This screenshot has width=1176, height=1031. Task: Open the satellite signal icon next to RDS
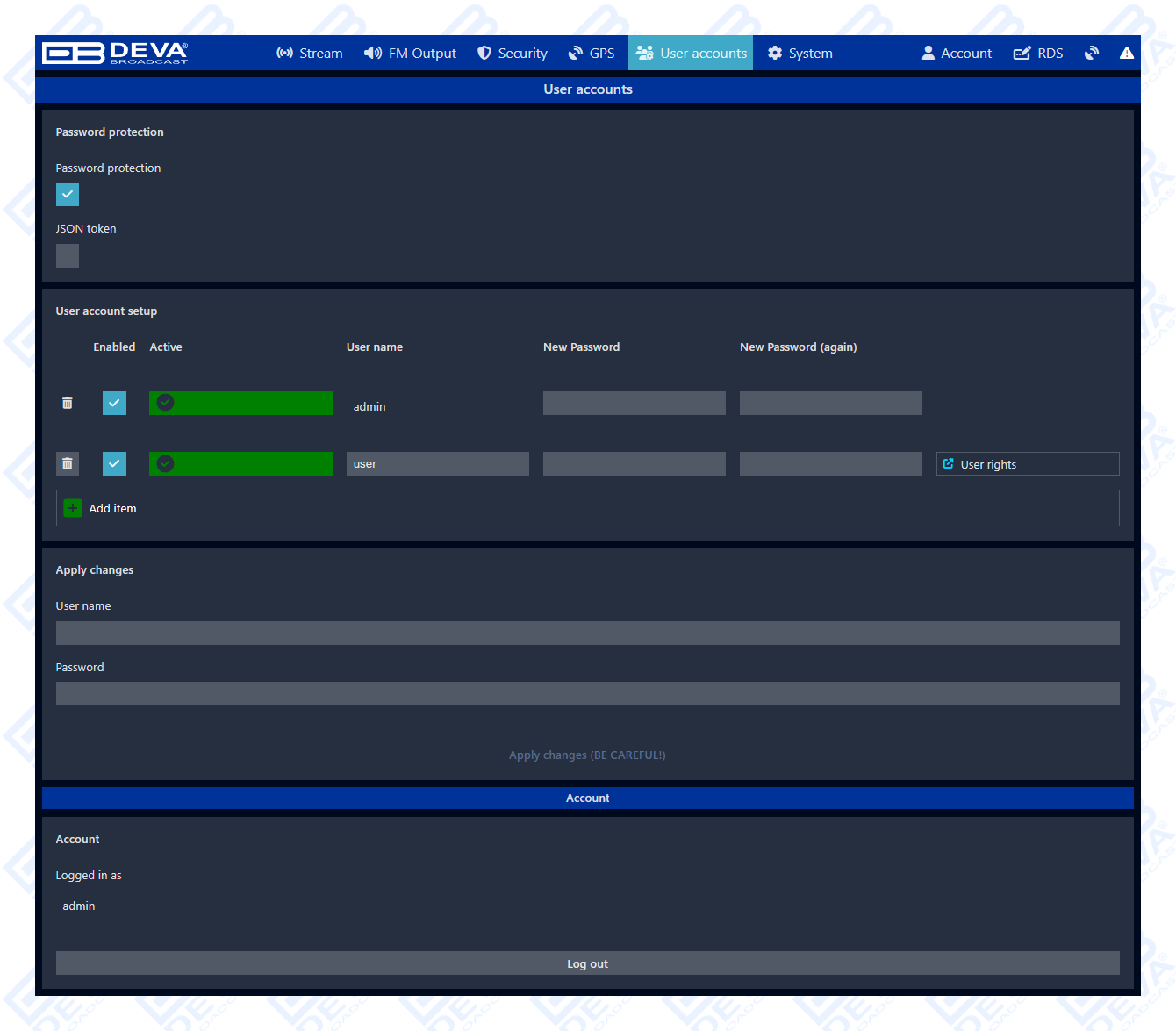click(x=1091, y=54)
